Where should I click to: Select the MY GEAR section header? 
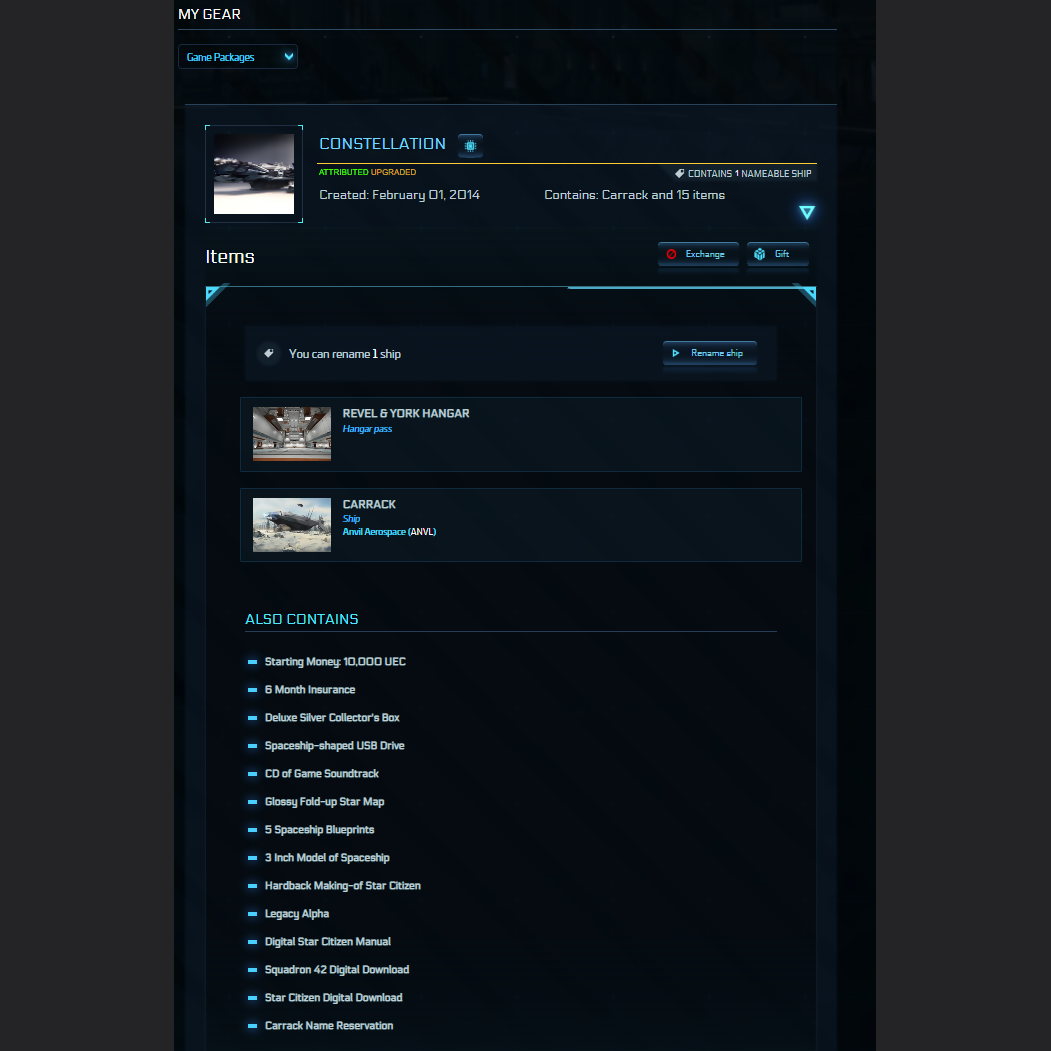[x=209, y=14]
